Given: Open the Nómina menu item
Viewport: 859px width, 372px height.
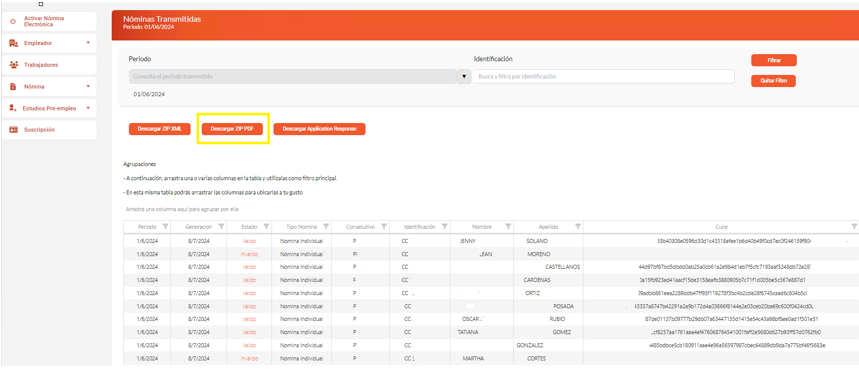Looking at the screenshot, I should pyautogui.click(x=49, y=87).
